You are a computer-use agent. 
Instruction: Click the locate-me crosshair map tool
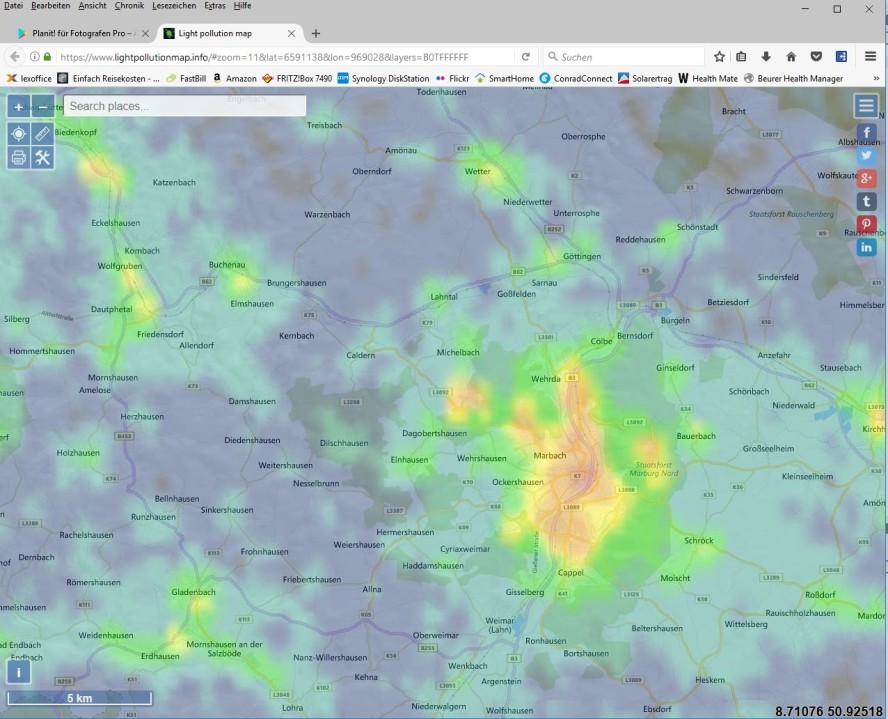click(x=19, y=133)
